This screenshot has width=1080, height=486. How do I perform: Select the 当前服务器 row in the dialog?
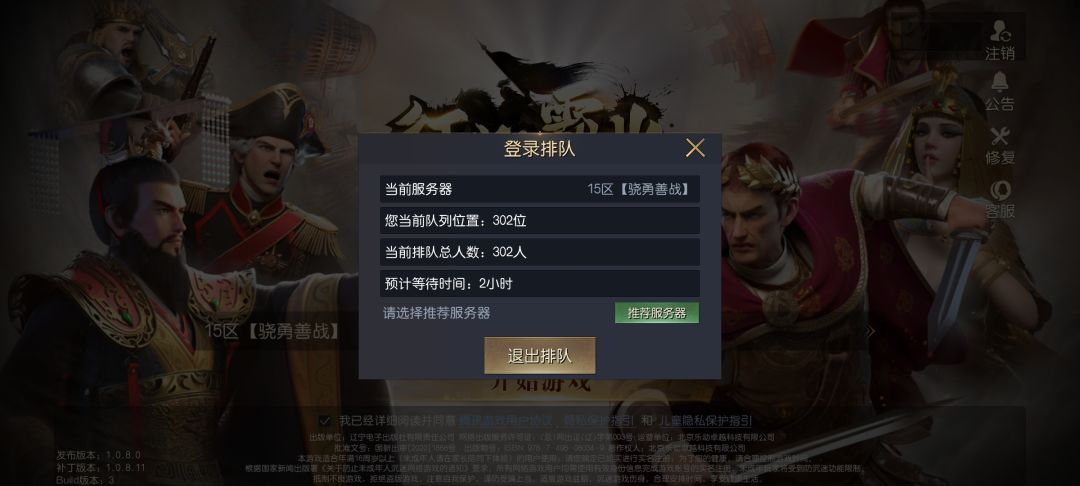pyautogui.click(x=539, y=189)
